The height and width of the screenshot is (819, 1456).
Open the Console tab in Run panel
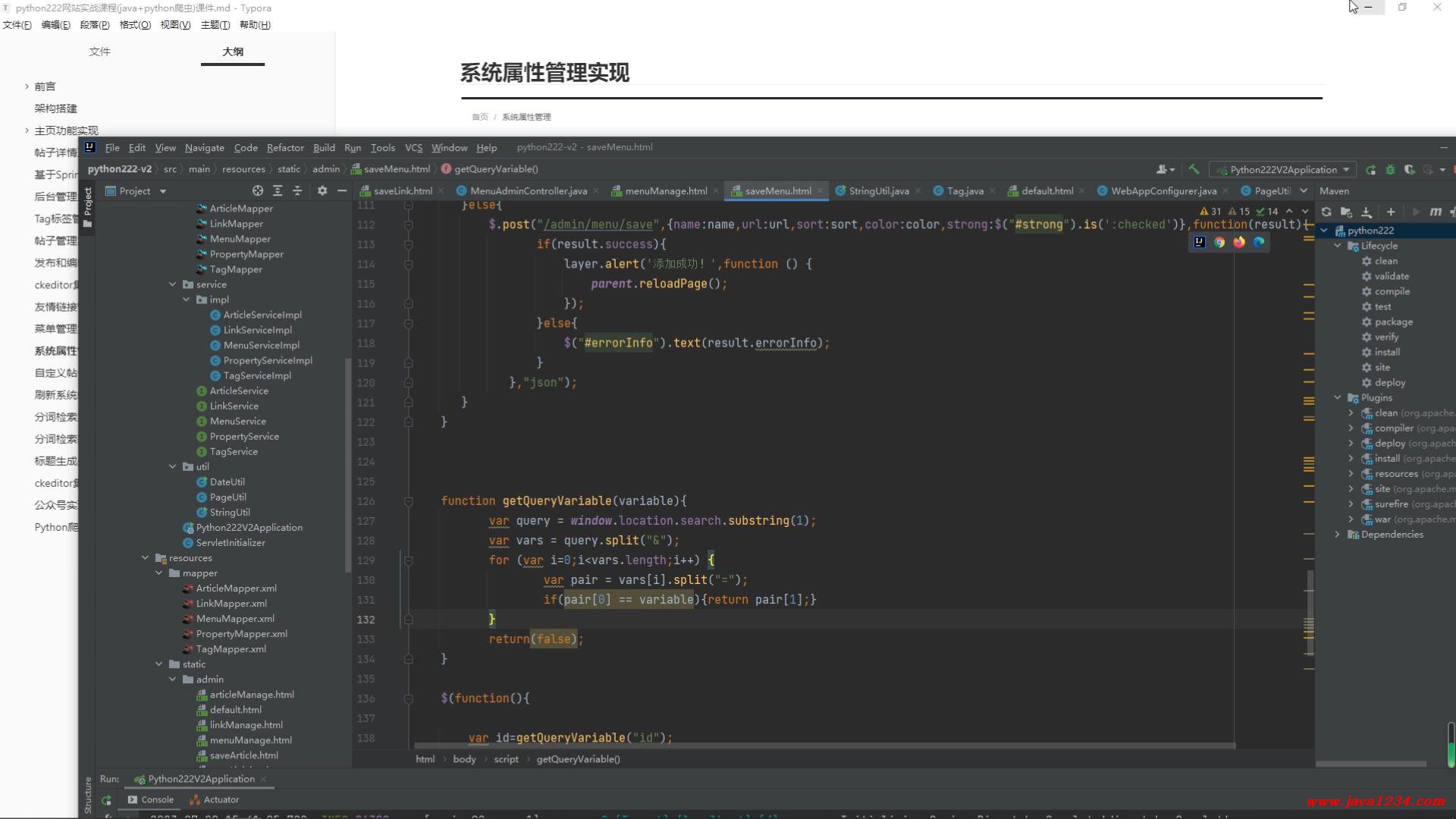[151, 800]
